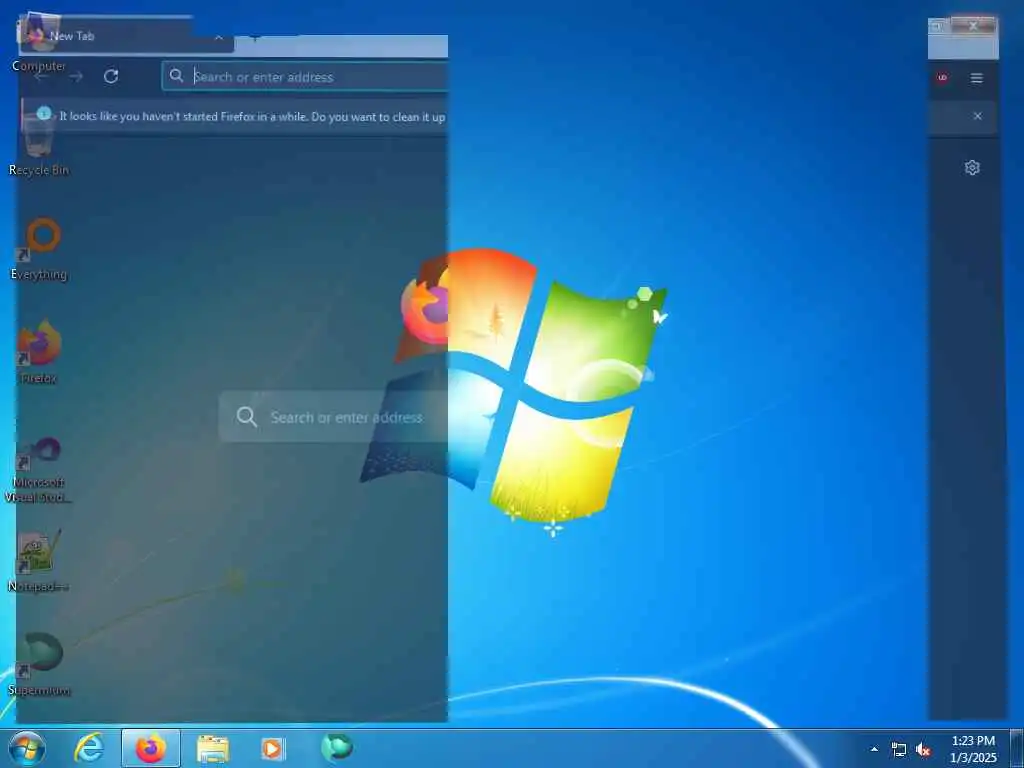Image resolution: width=1024 pixels, height=768 pixels.
Task: Focus the new tab page search box
Action: click(333, 417)
